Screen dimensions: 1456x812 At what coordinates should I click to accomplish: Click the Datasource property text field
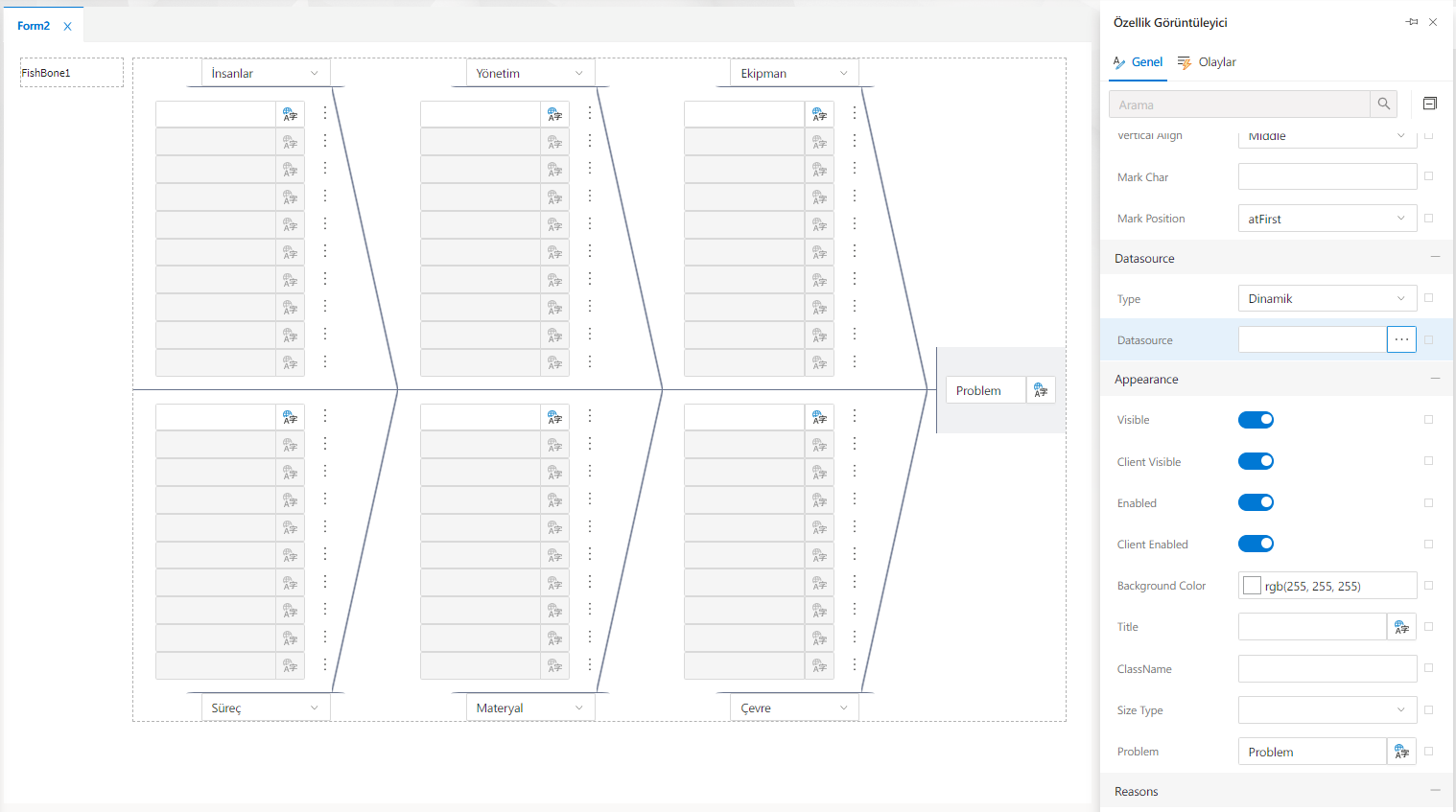point(1312,339)
